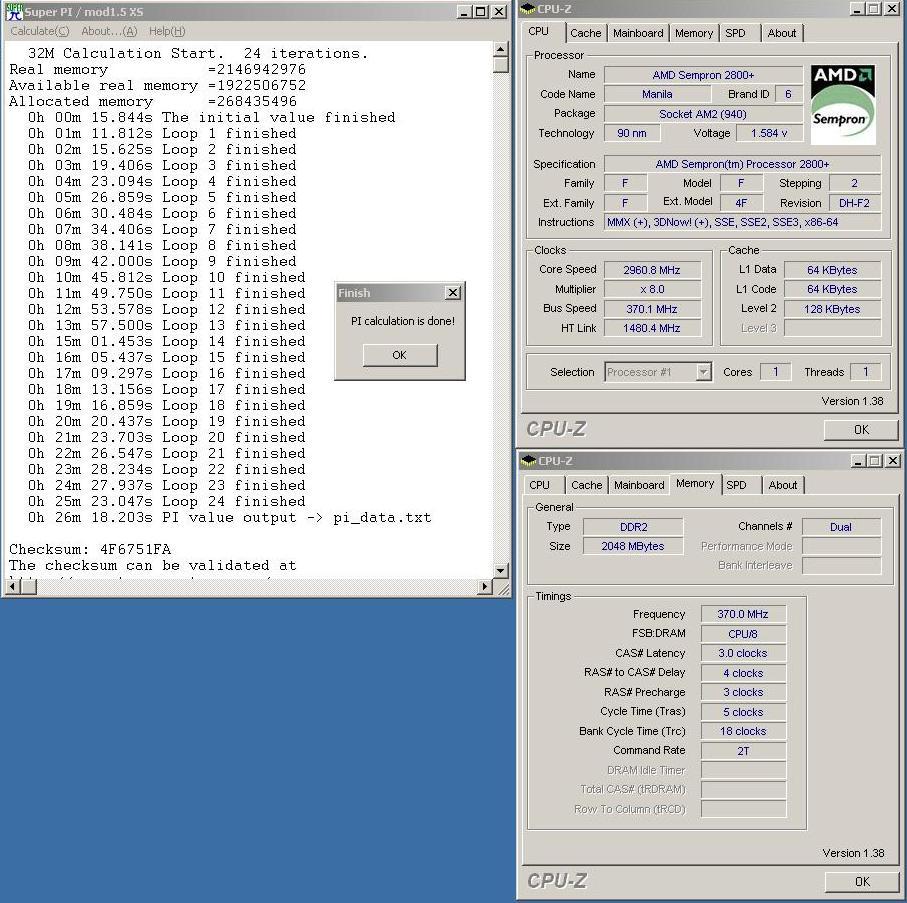Click OK in top CPU-Z window
Image resolution: width=907 pixels, height=903 pixels.
(861, 430)
